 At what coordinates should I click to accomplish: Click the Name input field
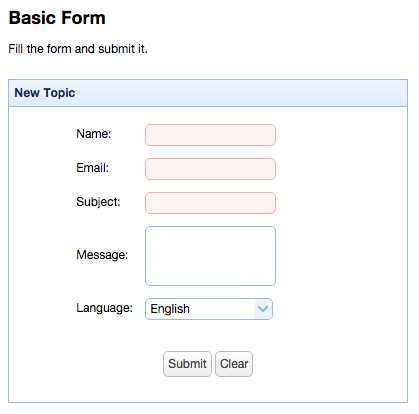click(210, 135)
